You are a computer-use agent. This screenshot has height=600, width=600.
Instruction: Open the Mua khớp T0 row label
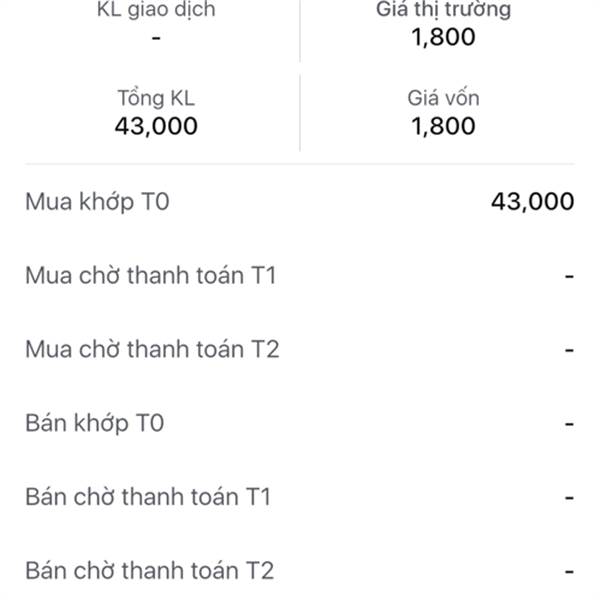tap(98, 201)
